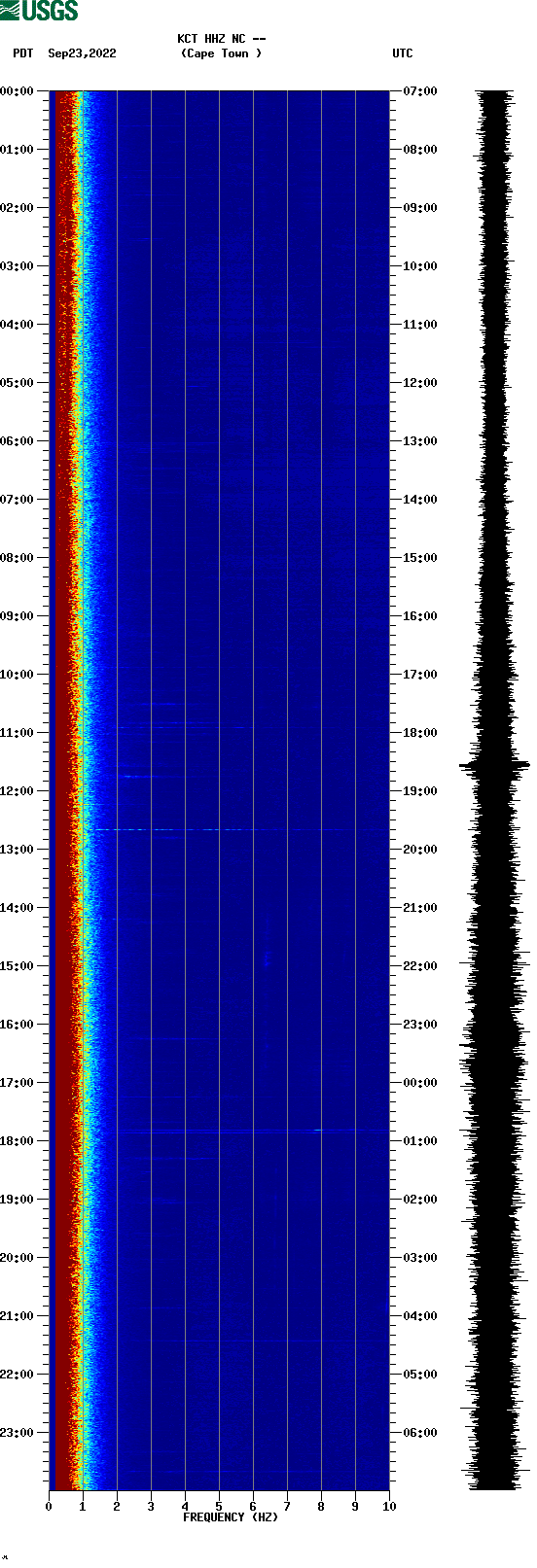Click the 09:00 PDT time tick on left

pyautogui.click(x=17, y=616)
